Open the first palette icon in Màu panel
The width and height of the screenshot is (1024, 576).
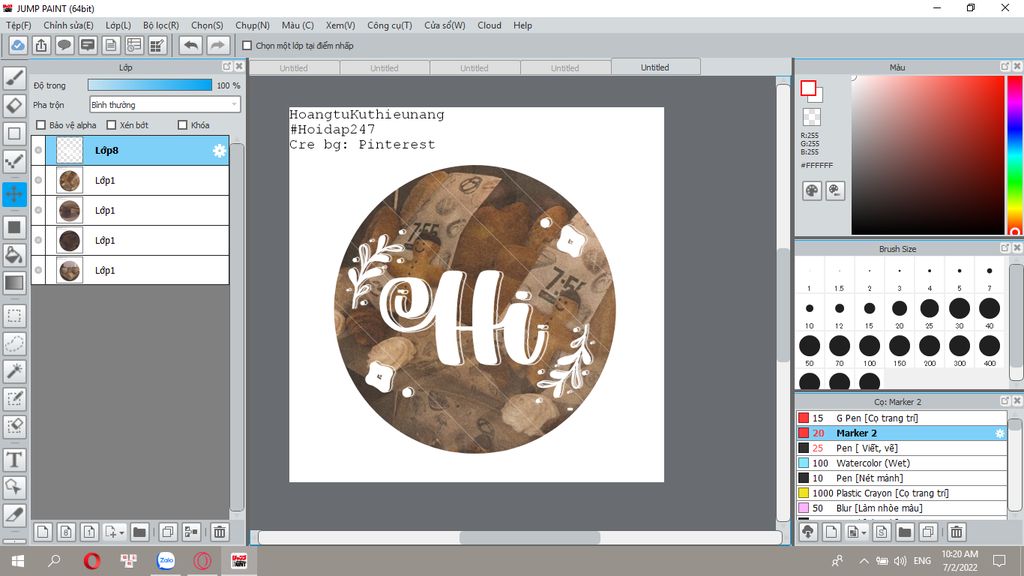(x=812, y=191)
